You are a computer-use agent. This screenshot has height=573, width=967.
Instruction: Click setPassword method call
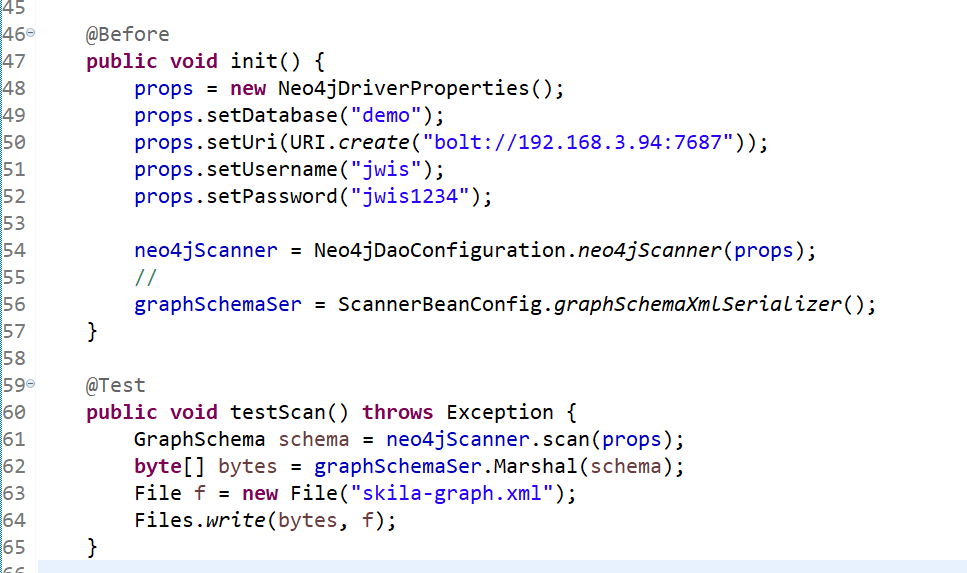point(271,197)
